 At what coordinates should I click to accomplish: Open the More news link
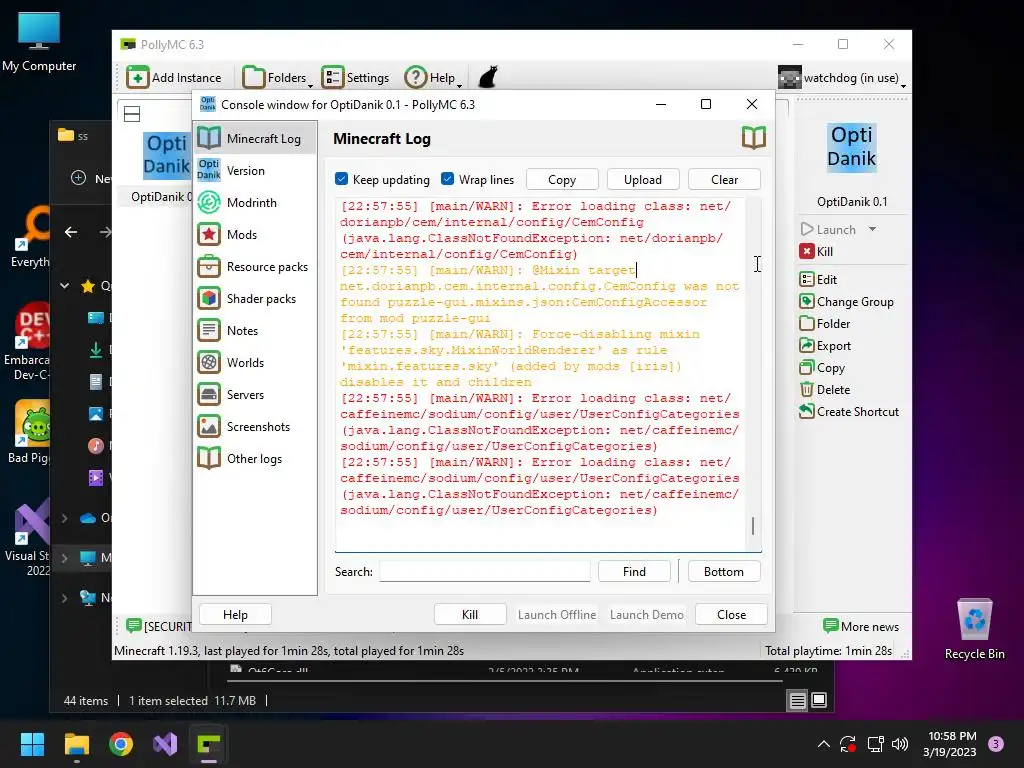click(x=861, y=626)
